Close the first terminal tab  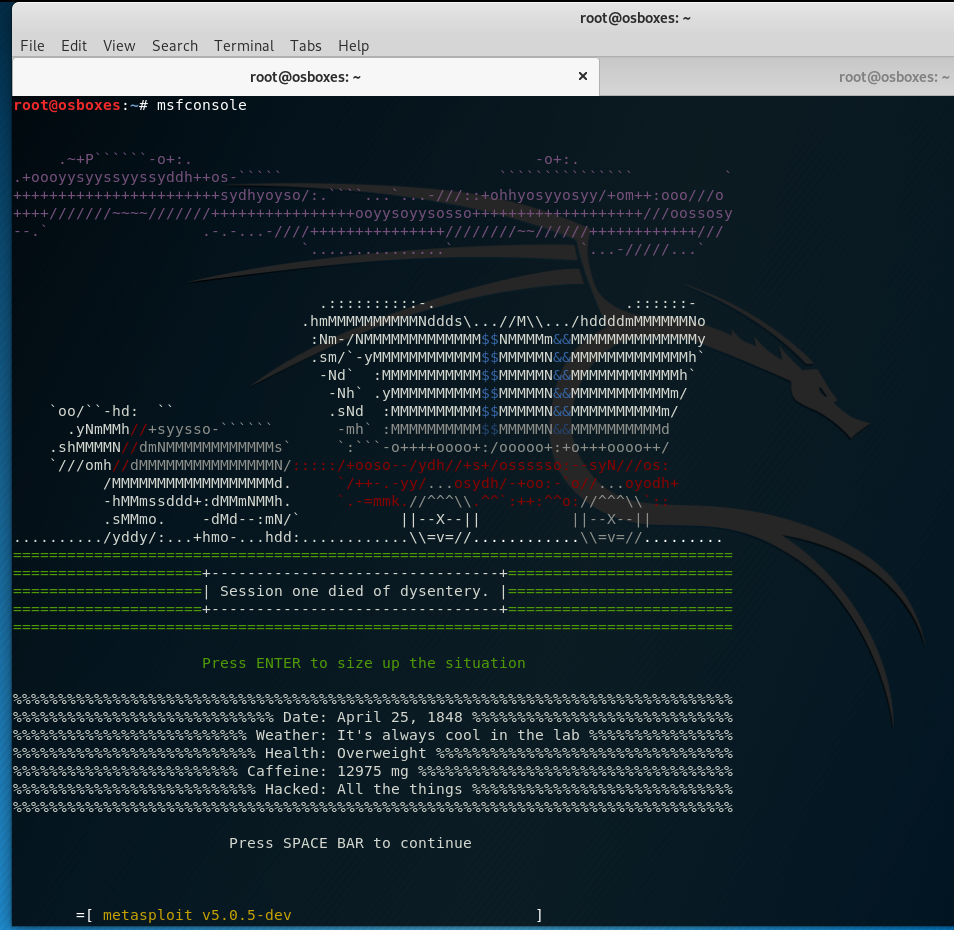pos(583,75)
